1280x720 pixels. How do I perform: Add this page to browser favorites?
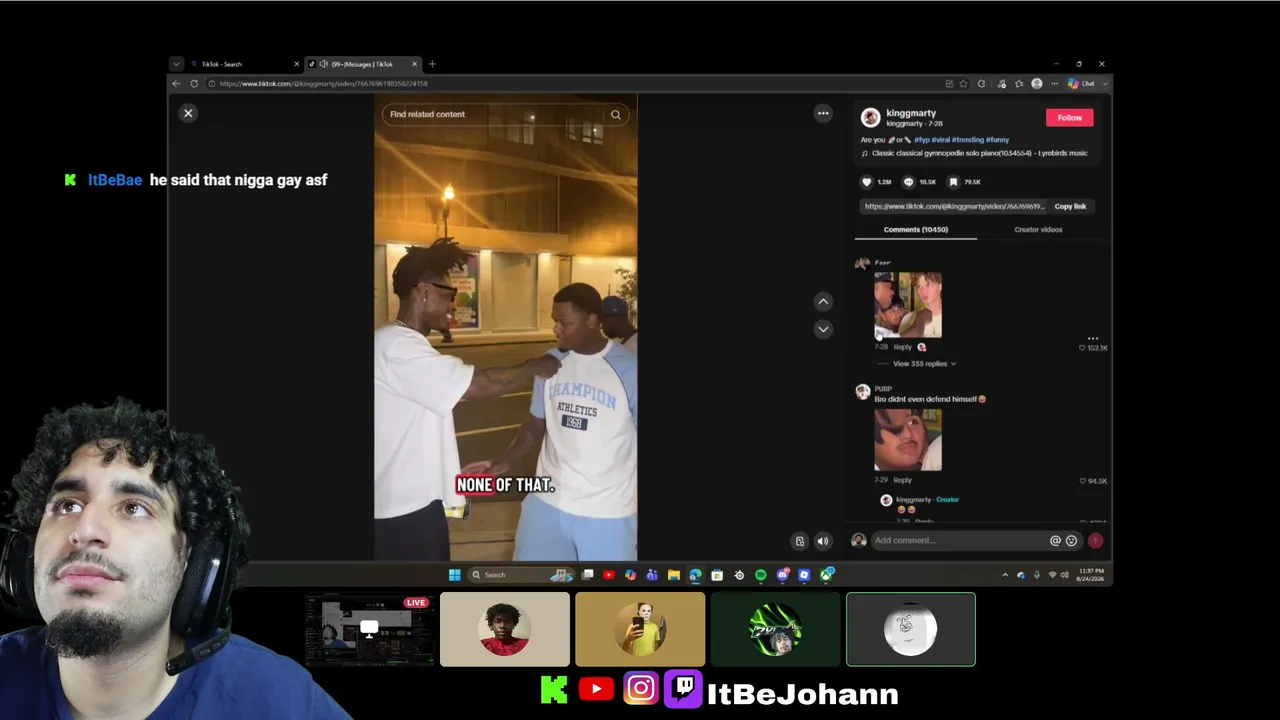964,84
